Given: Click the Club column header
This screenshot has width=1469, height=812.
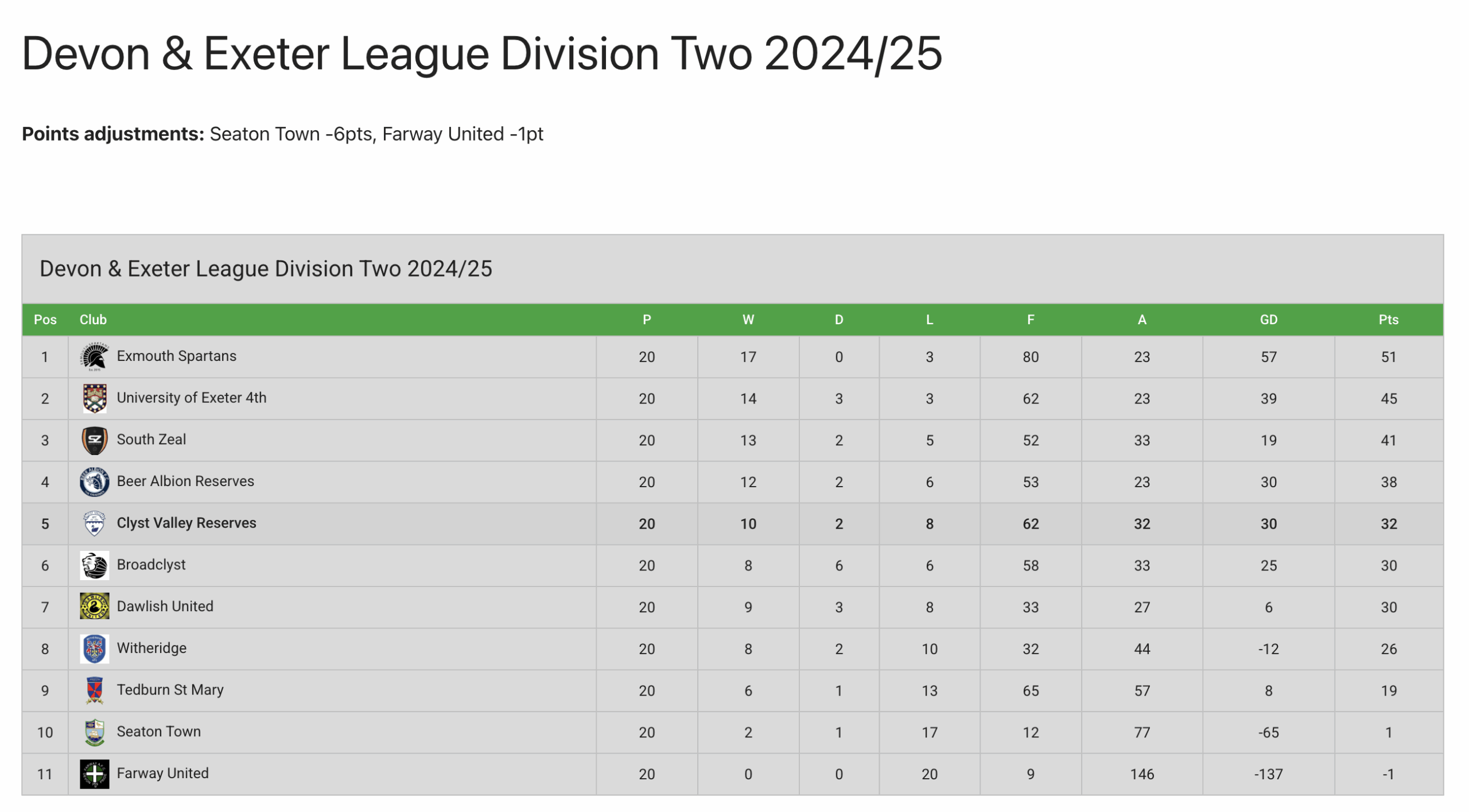Looking at the screenshot, I should [93, 320].
